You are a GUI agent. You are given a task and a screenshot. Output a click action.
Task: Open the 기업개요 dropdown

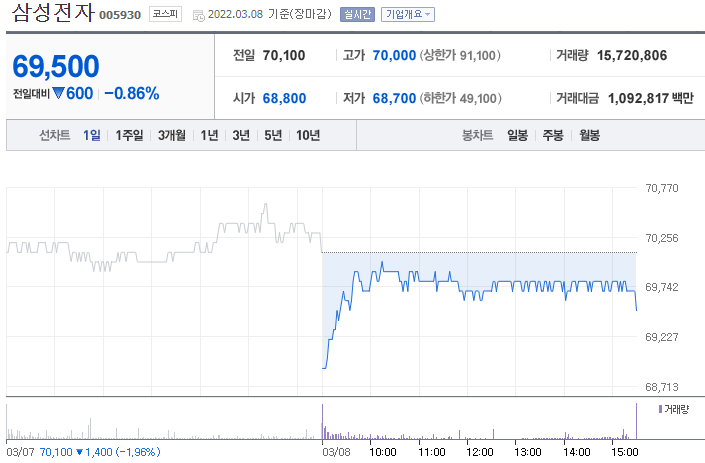click(408, 14)
